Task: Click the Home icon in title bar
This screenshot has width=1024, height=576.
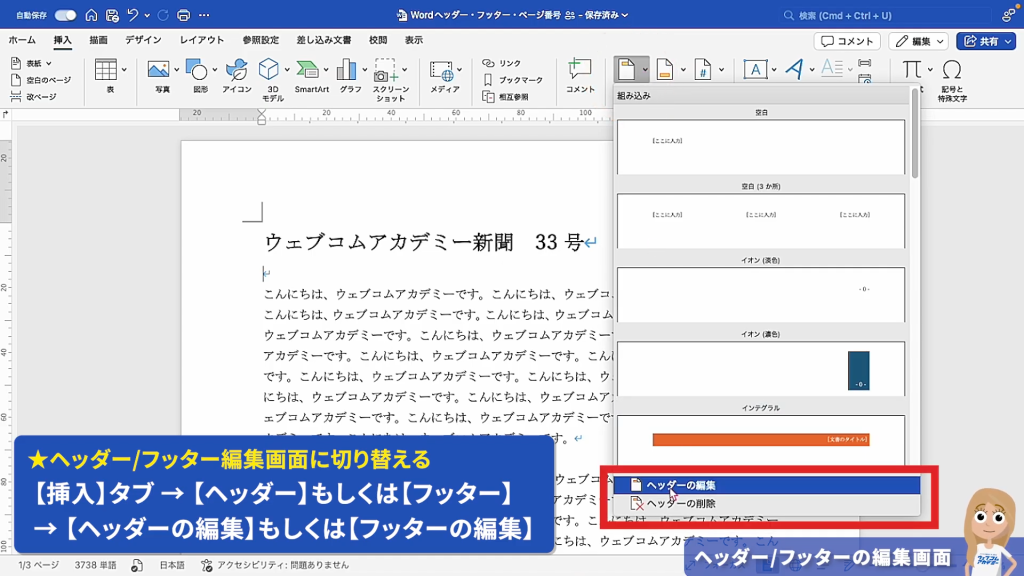Action: pyautogui.click(x=92, y=15)
